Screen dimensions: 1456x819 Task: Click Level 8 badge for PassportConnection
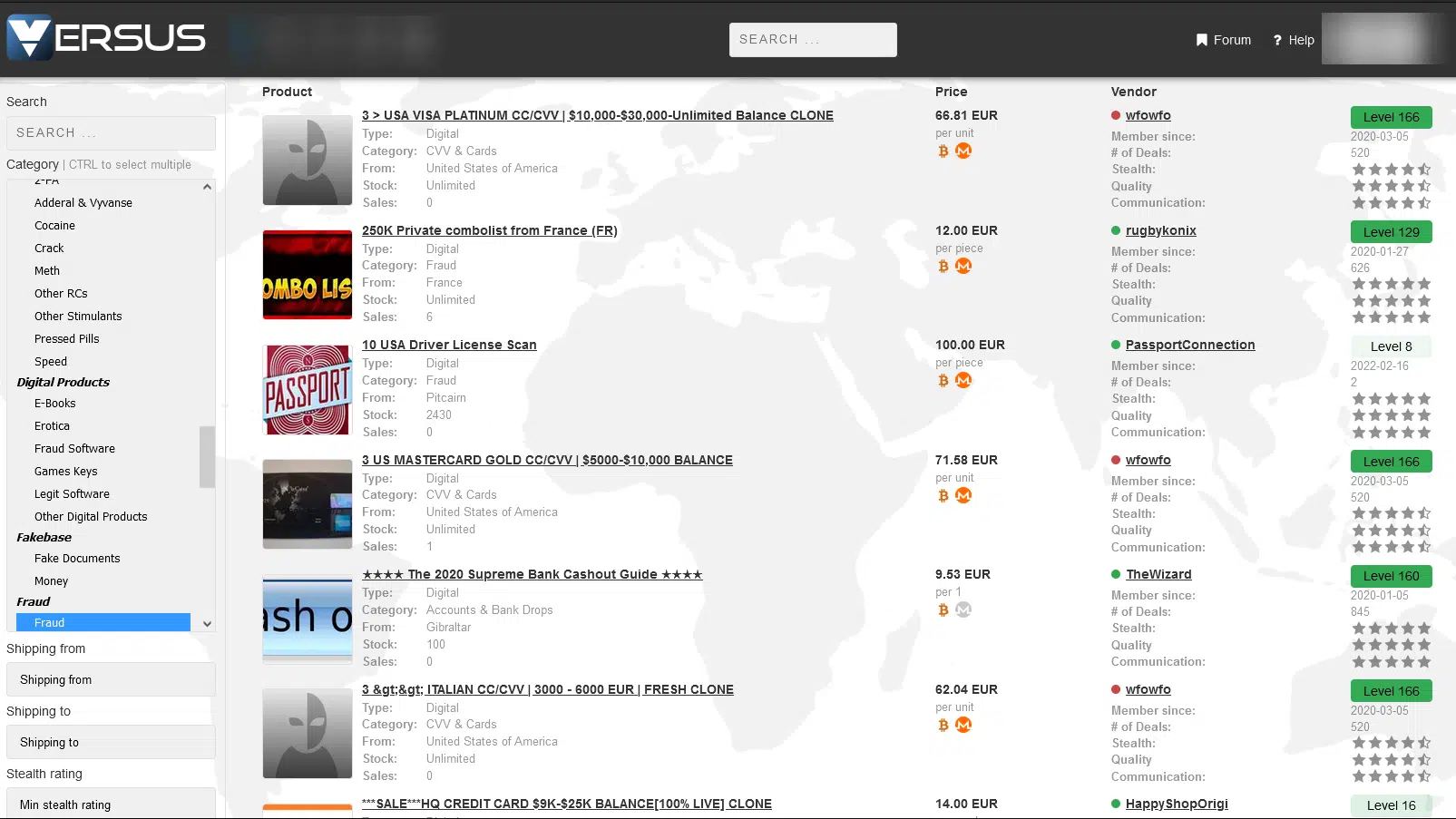point(1391,346)
